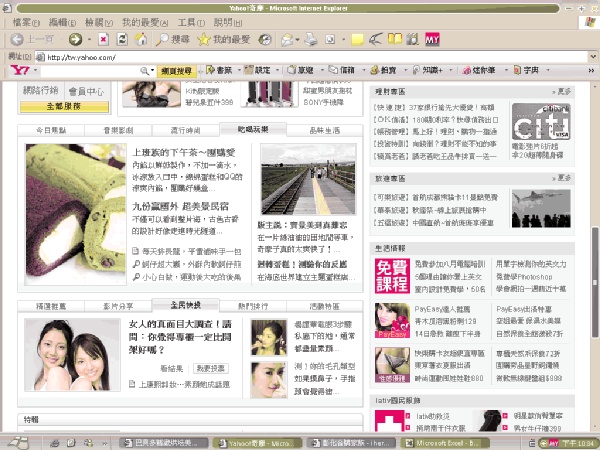Open the Home page icon

pos(141,39)
